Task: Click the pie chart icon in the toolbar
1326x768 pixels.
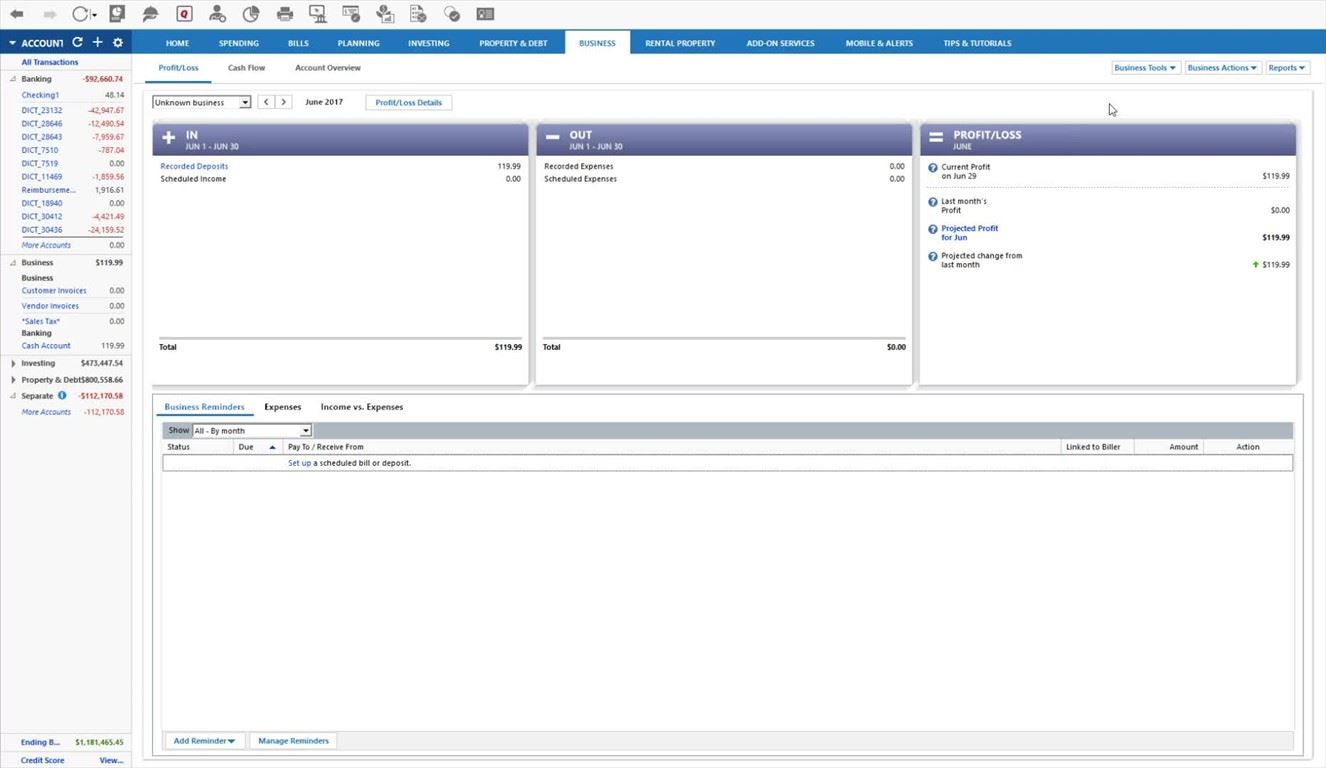Action: (251, 14)
